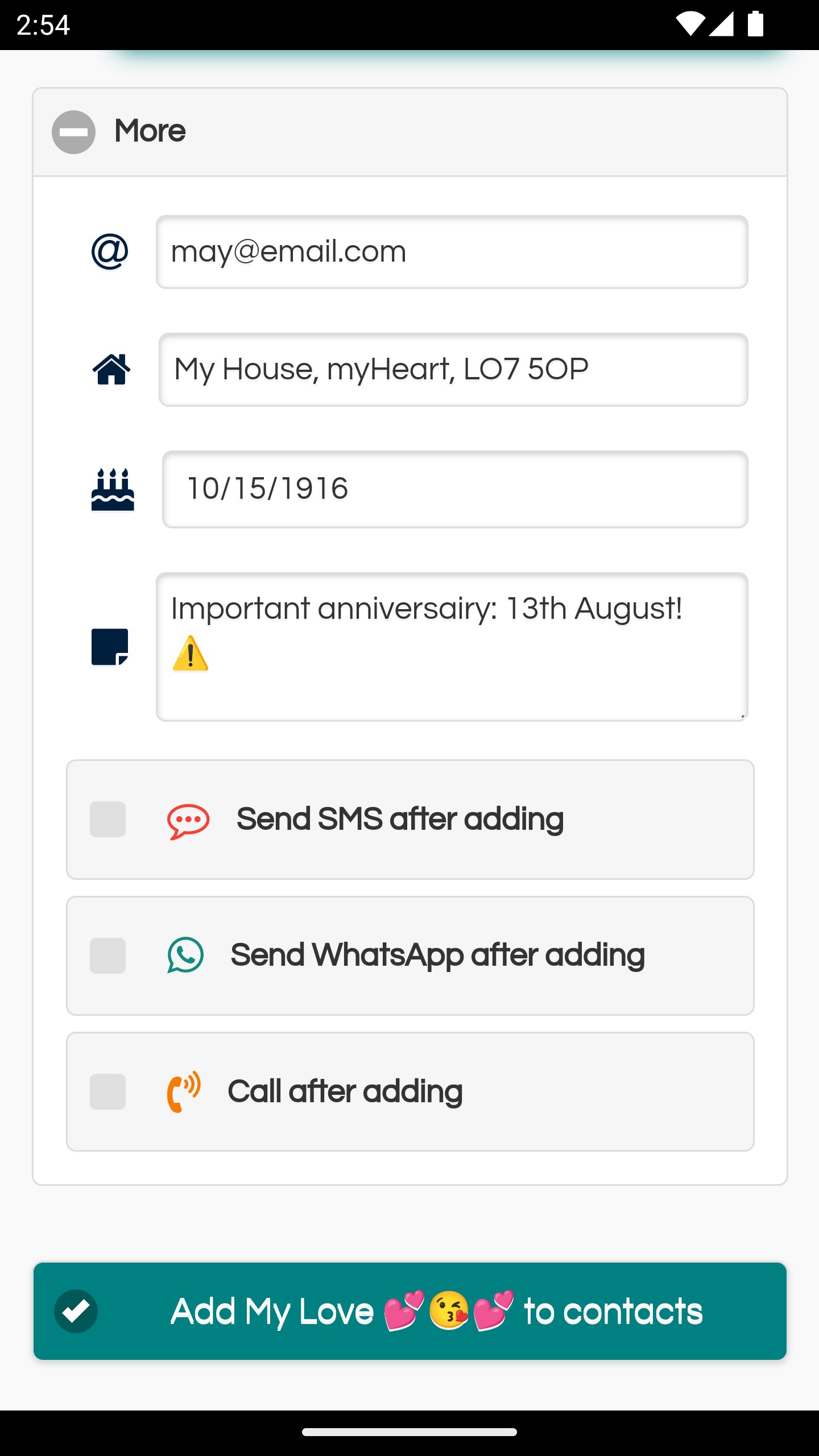Enable Send SMS after adding checkbox
The image size is (819, 1456).
tap(107, 820)
